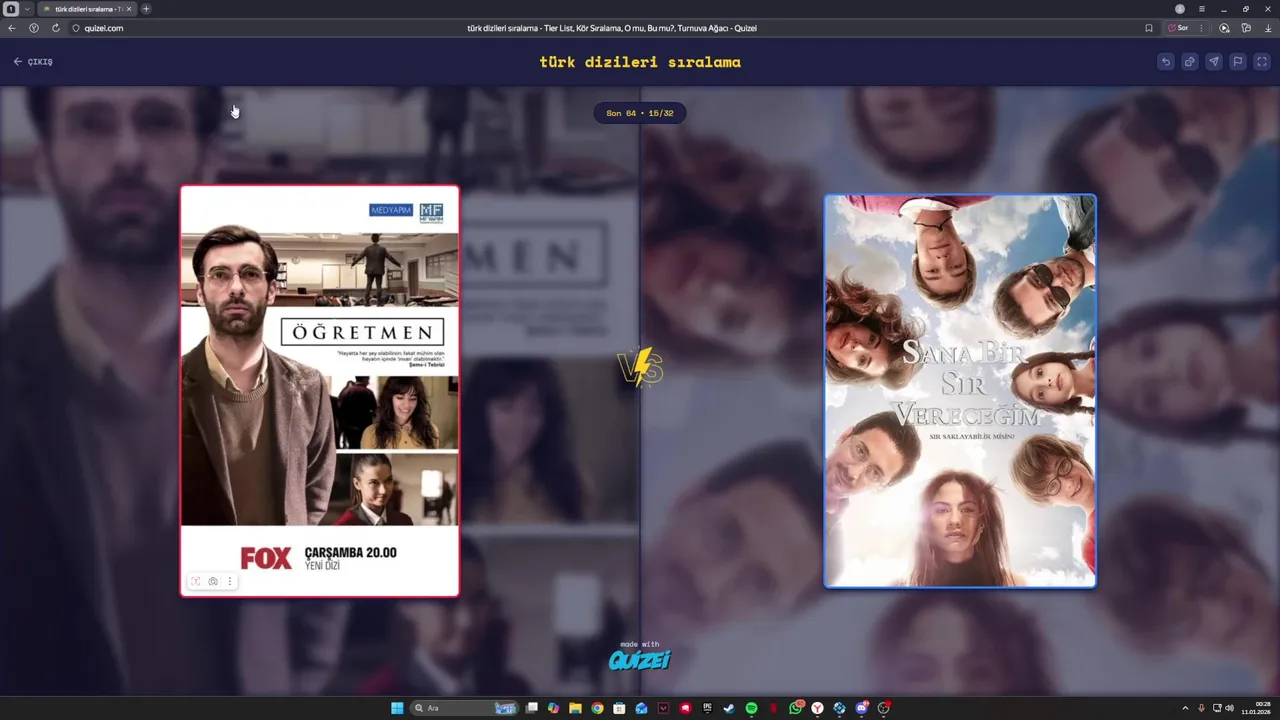Enter fullscreen mode with the corner-brackets icon
The width and height of the screenshot is (1280, 720).
[x=1261, y=62]
